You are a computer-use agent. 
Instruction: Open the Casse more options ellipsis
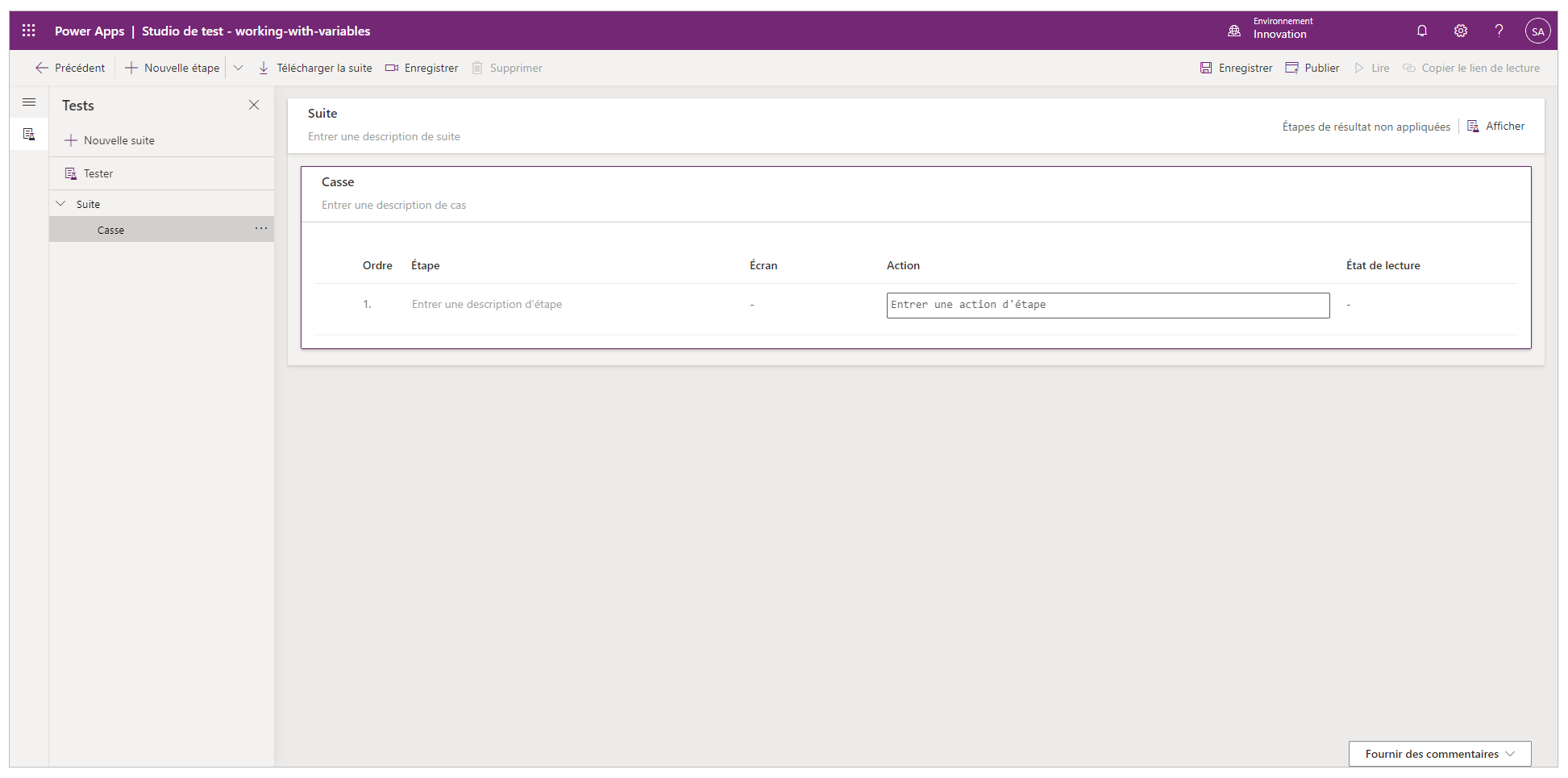coord(261,229)
